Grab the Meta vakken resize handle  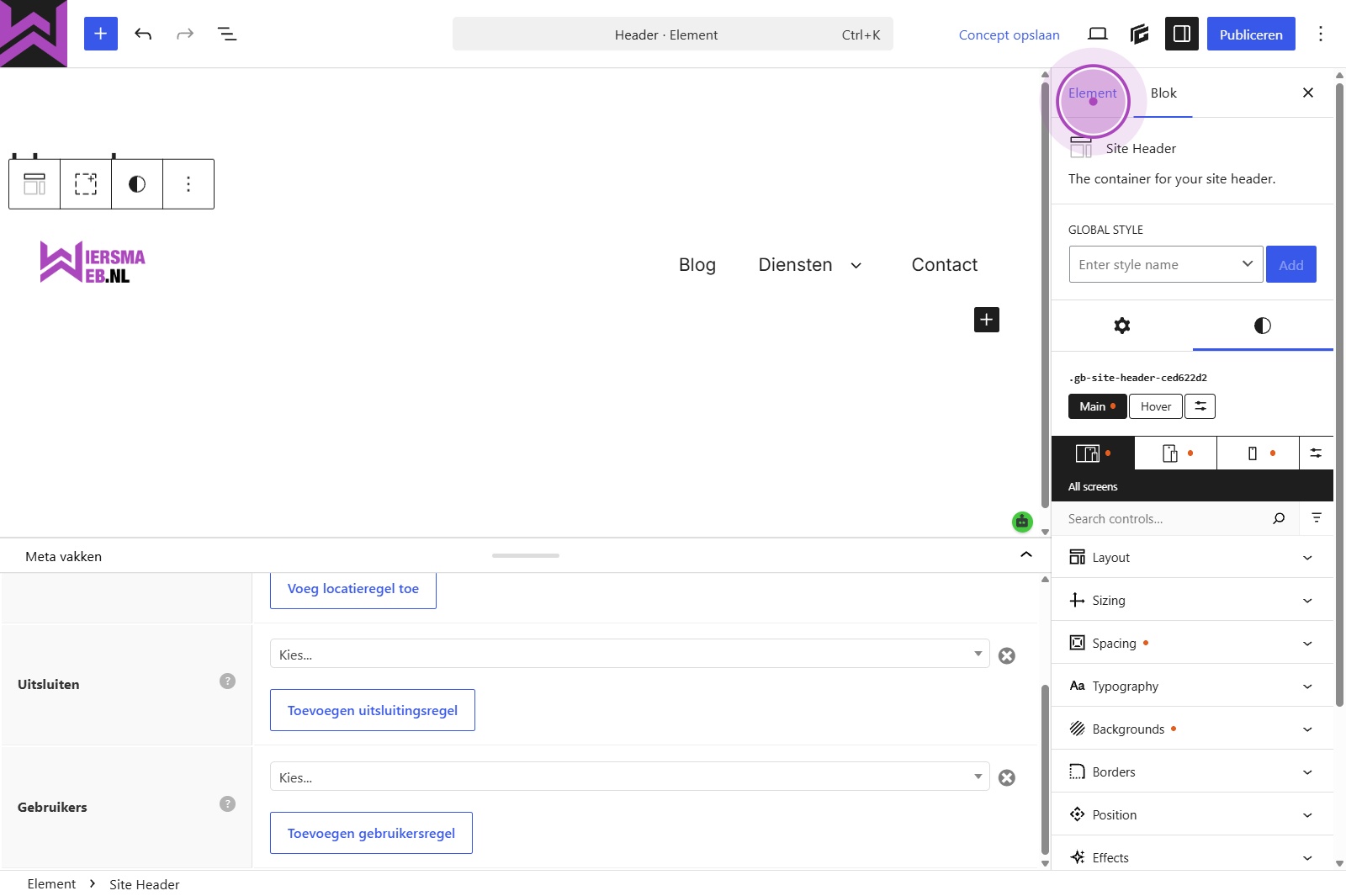coord(526,555)
